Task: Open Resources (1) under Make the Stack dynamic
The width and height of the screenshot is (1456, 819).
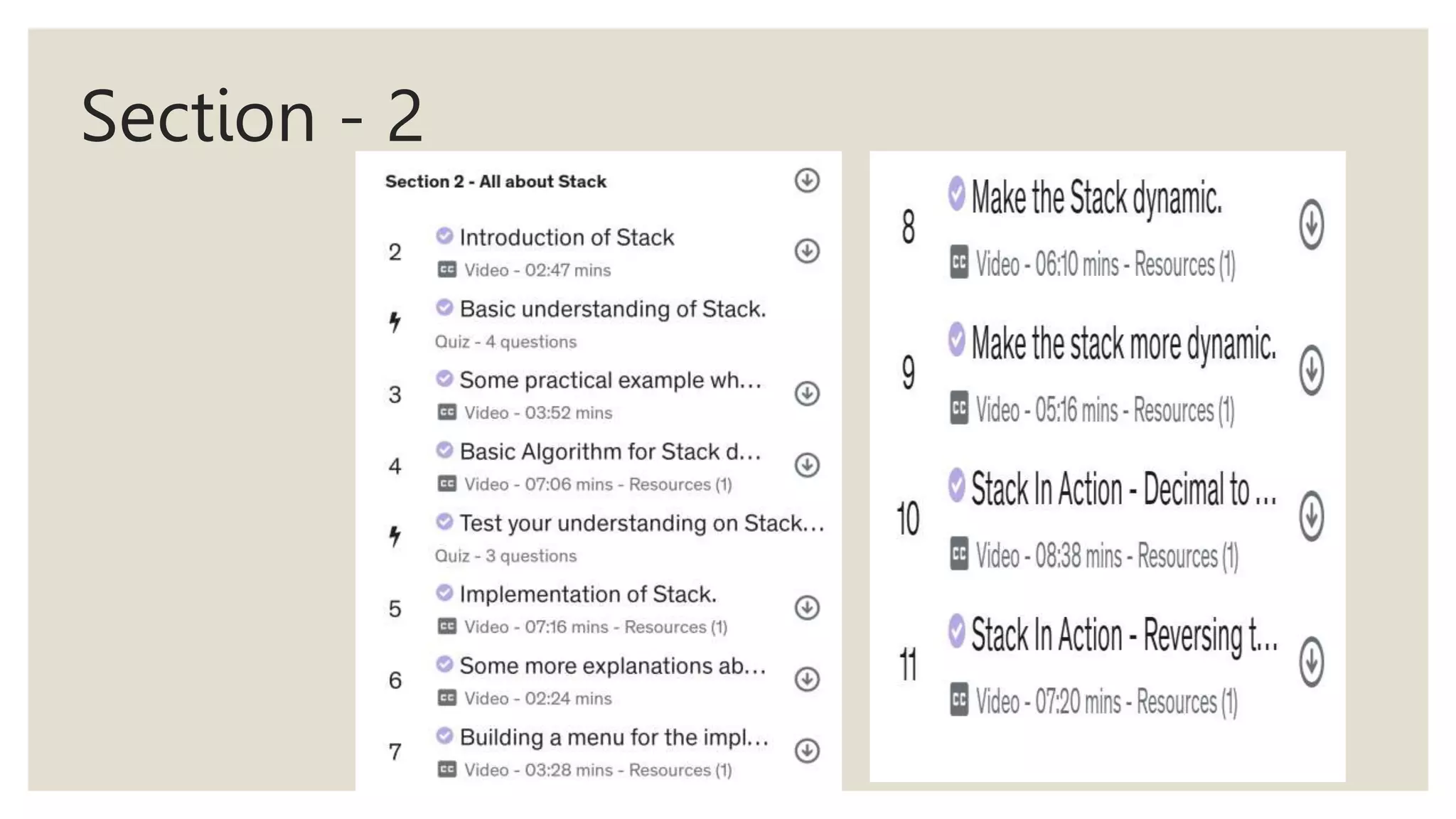Action: click(1184, 265)
